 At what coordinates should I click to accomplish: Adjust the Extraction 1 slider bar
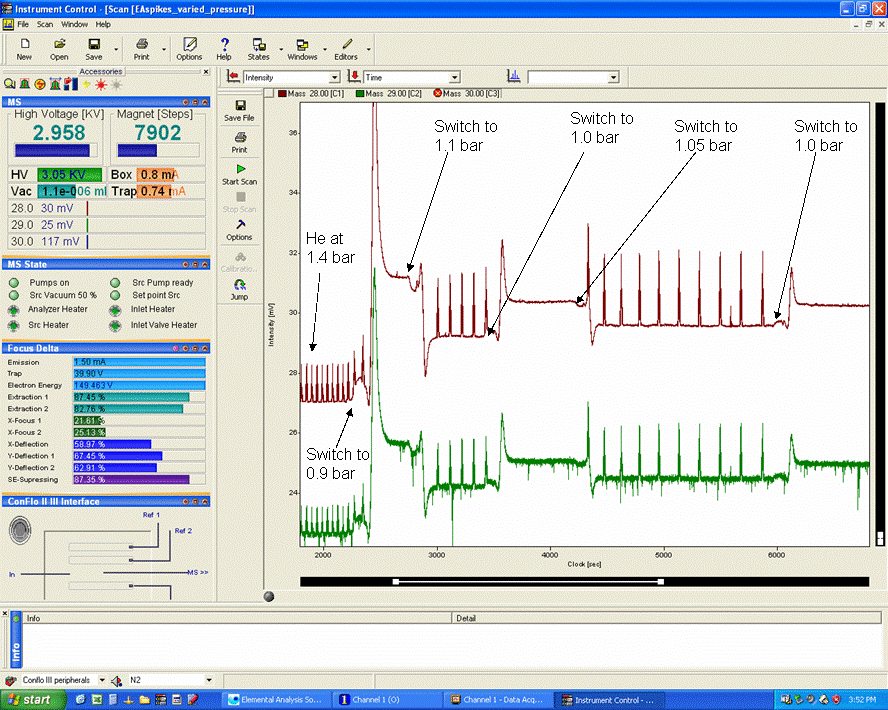pyautogui.click(x=139, y=397)
